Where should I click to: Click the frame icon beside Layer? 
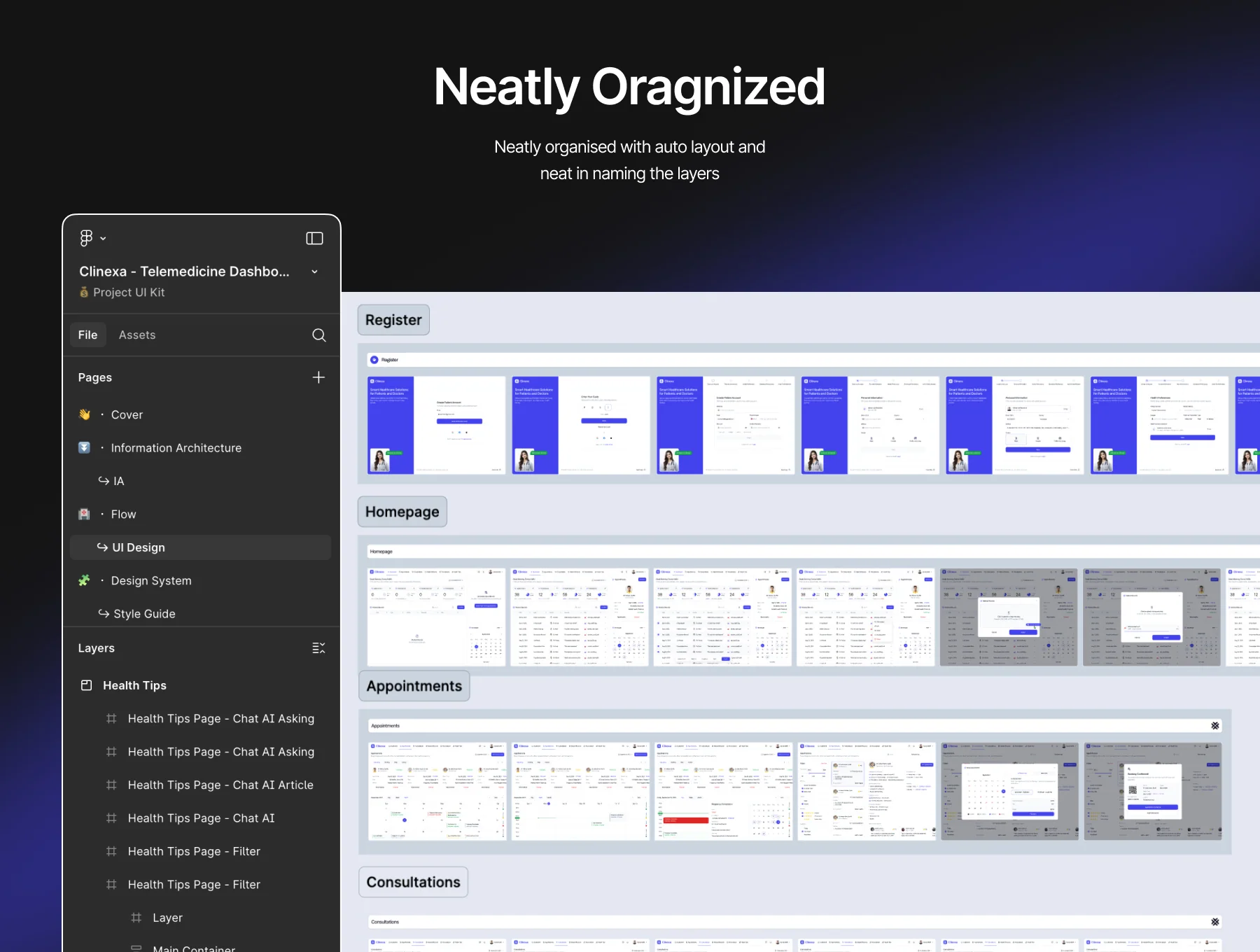click(x=136, y=918)
